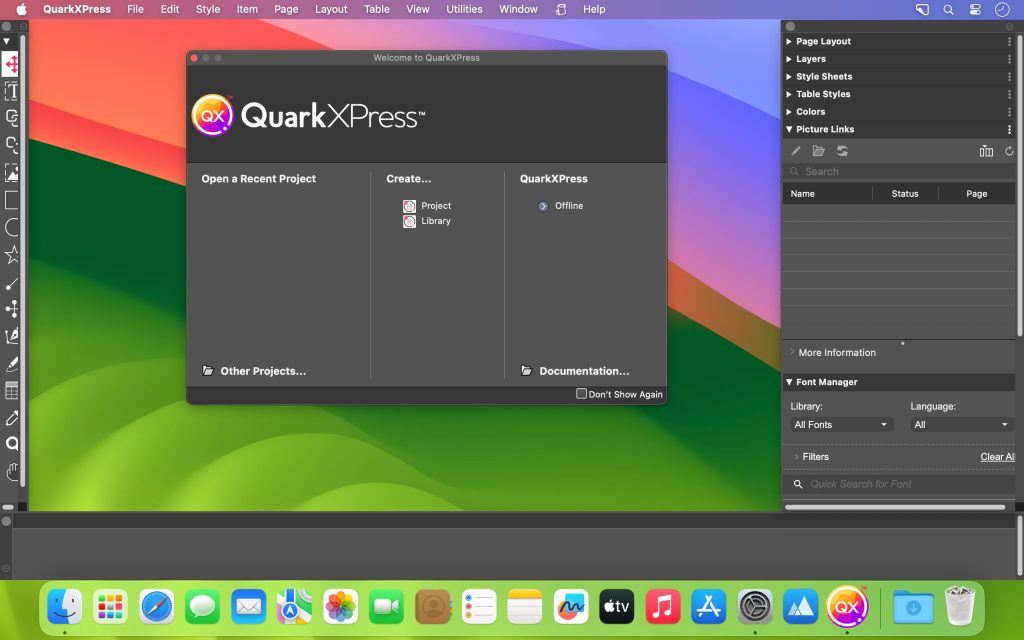Select the Pan tool at the toolbar bottom
The height and width of the screenshot is (640, 1024).
[12, 470]
